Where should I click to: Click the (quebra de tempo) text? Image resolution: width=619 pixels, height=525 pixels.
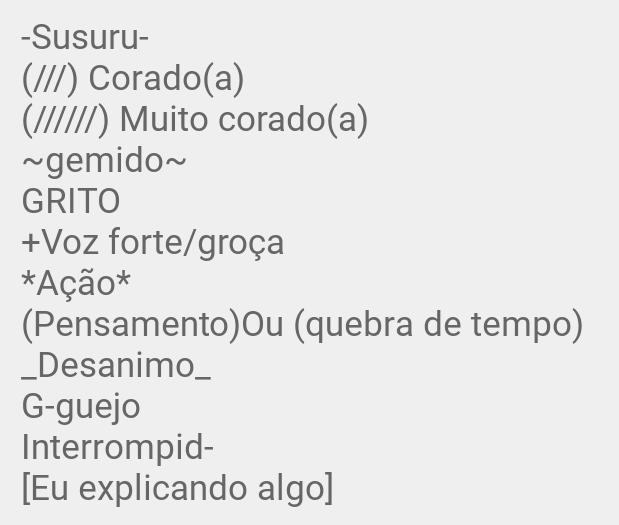pyautogui.click(x=438, y=325)
